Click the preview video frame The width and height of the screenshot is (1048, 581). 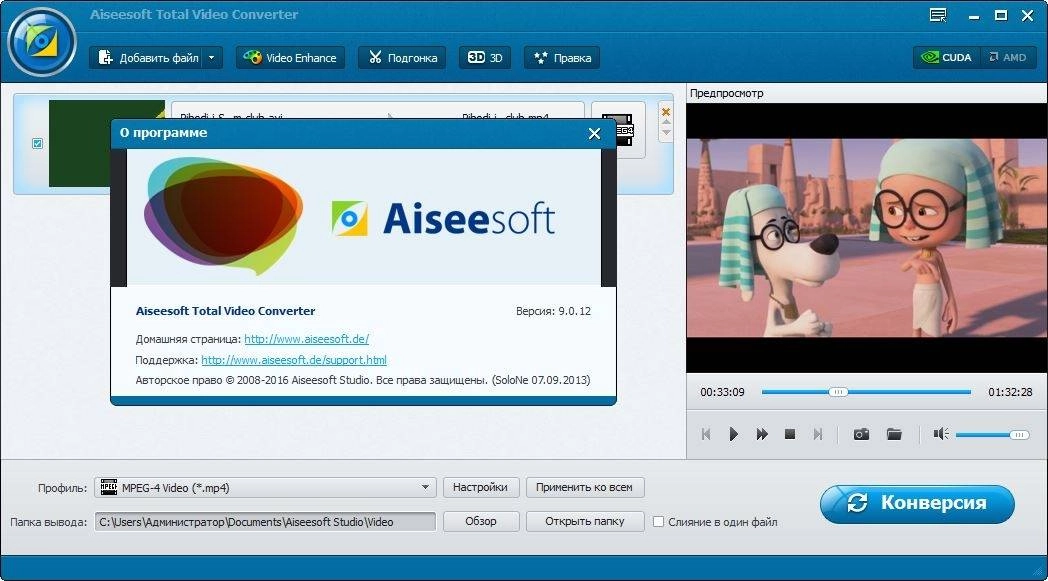(x=867, y=237)
